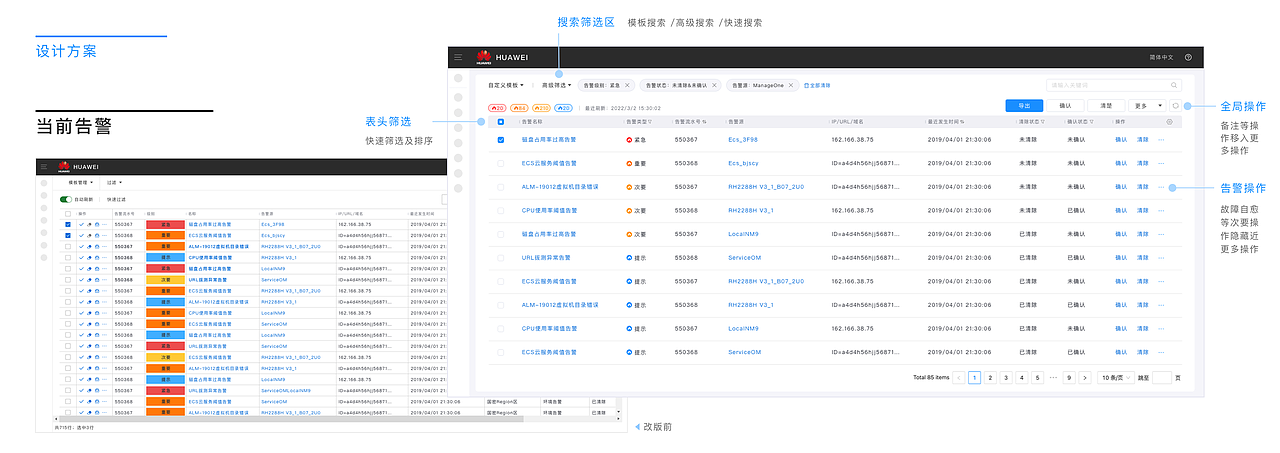The image size is (1280, 453).
Task: Uncheck old version Ecs_bjscy row checkbox
Action: click(x=68, y=235)
